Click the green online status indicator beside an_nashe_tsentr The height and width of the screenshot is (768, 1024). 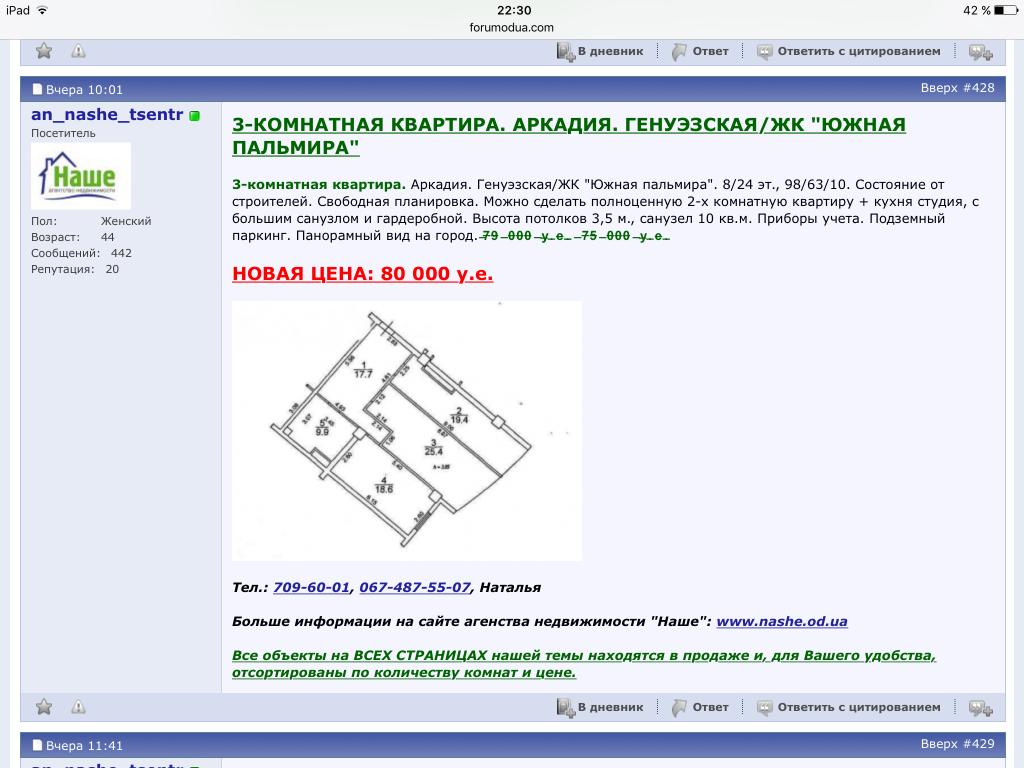tap(194, 116)
